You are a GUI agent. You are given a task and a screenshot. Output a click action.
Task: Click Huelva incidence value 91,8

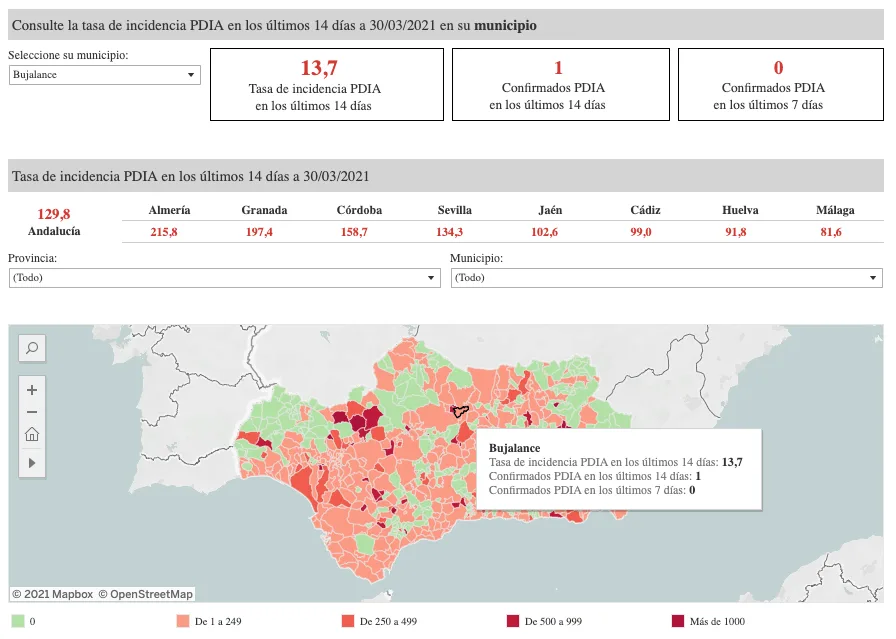pyautogui.click(x=735, y=232)
